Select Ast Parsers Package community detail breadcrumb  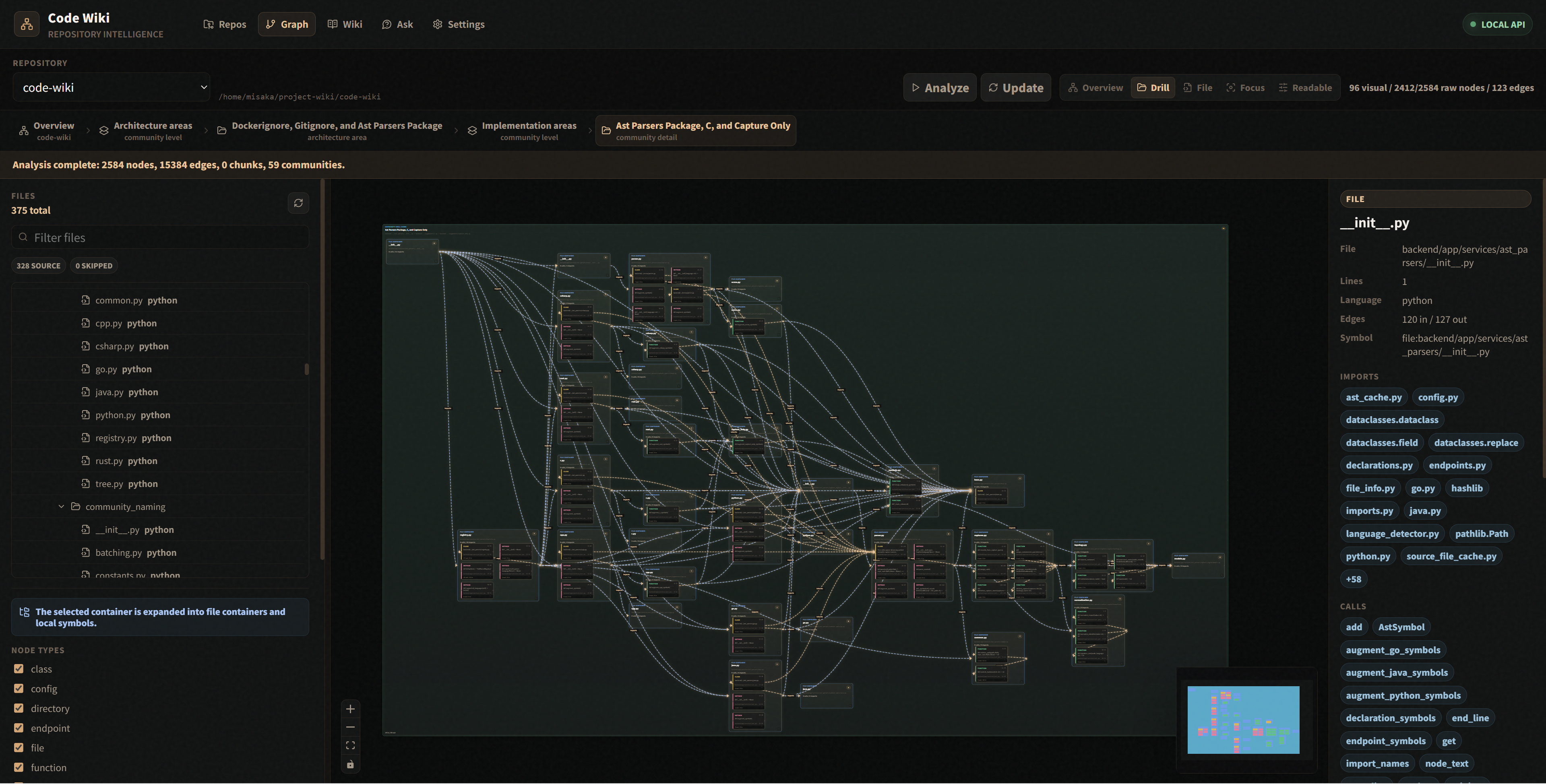696,131
